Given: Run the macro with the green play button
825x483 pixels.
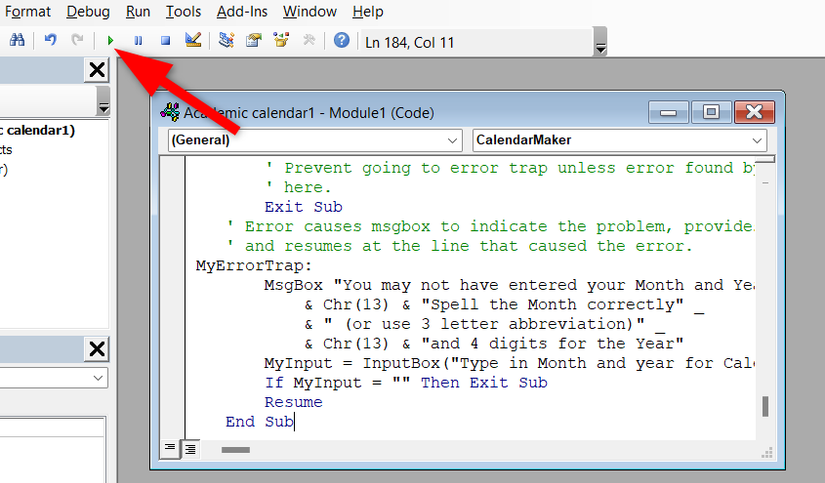Looking at the screenshot, I should 110,40.
